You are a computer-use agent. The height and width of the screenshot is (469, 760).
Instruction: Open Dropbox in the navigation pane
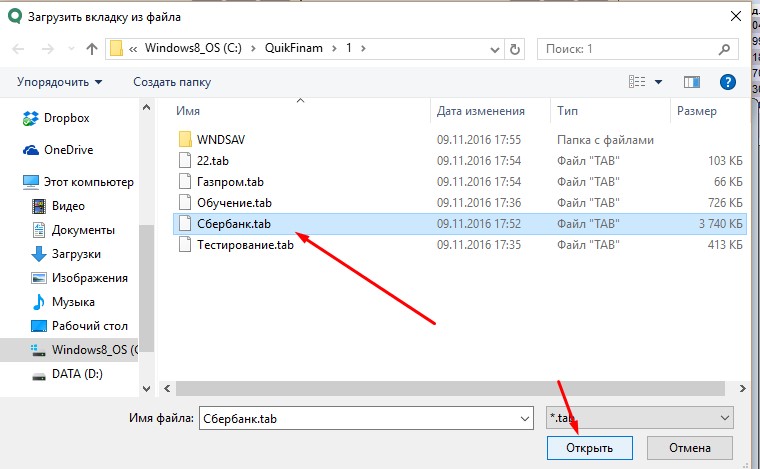(66, 118)
